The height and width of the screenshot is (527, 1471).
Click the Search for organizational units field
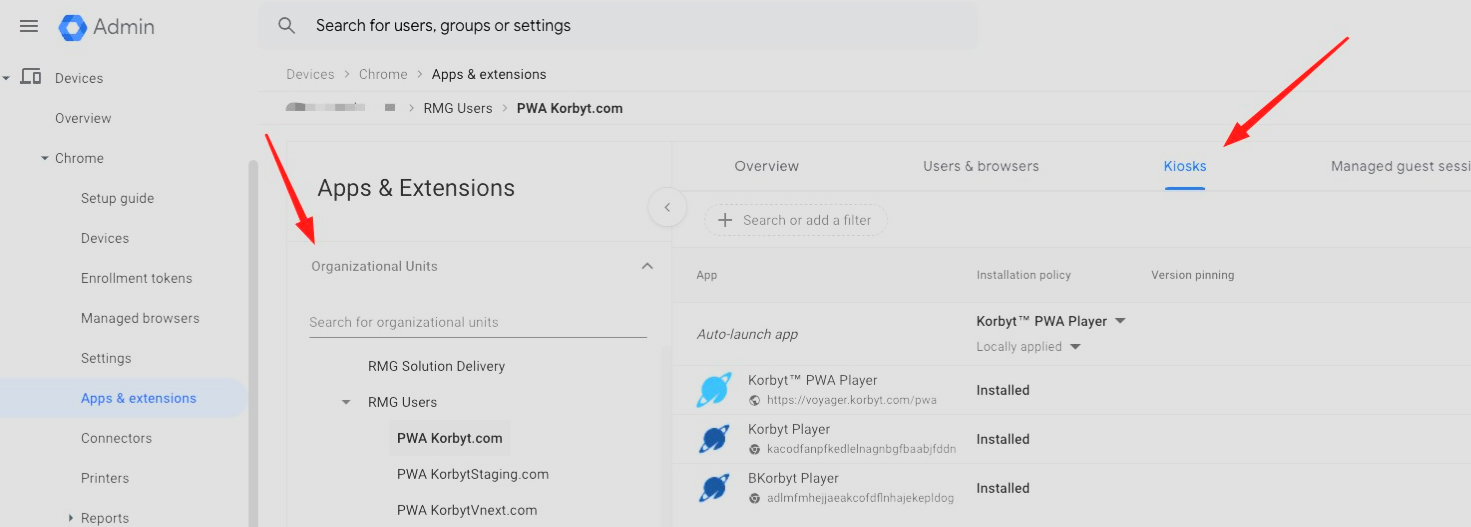click(x=478, y=322)
